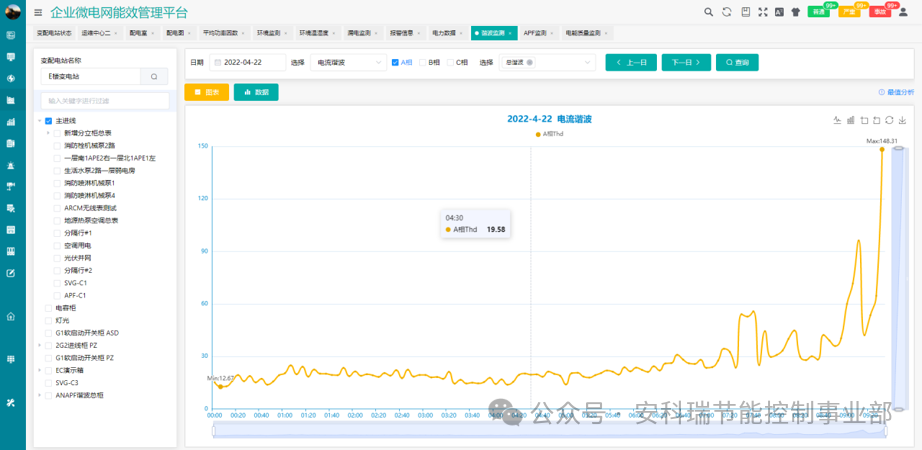Open the user profile icon in header
Viewport: 922px width, 450px height.
pos(903,12)
